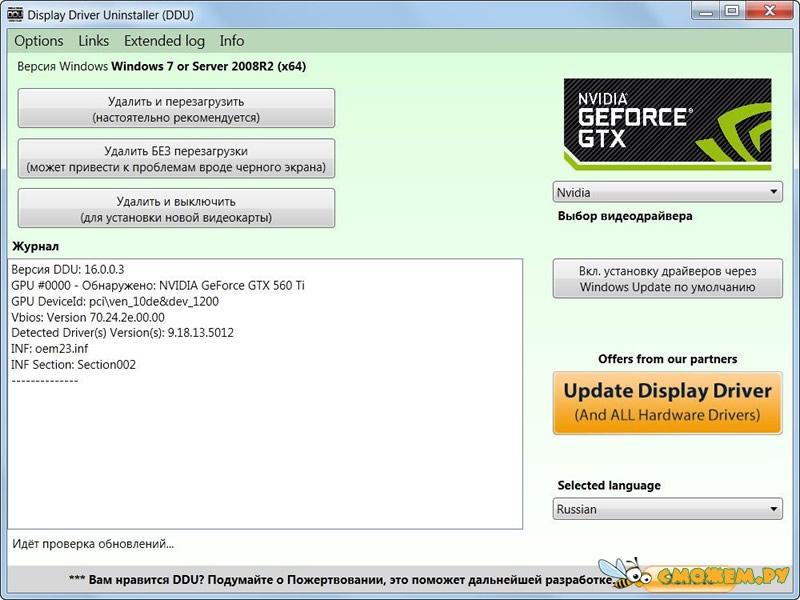Image resolution: width=800 pixels, height=600 pixels.
Task: Click the Detected Driver(s) Version(s) line
Action: (x=122, y=333)
